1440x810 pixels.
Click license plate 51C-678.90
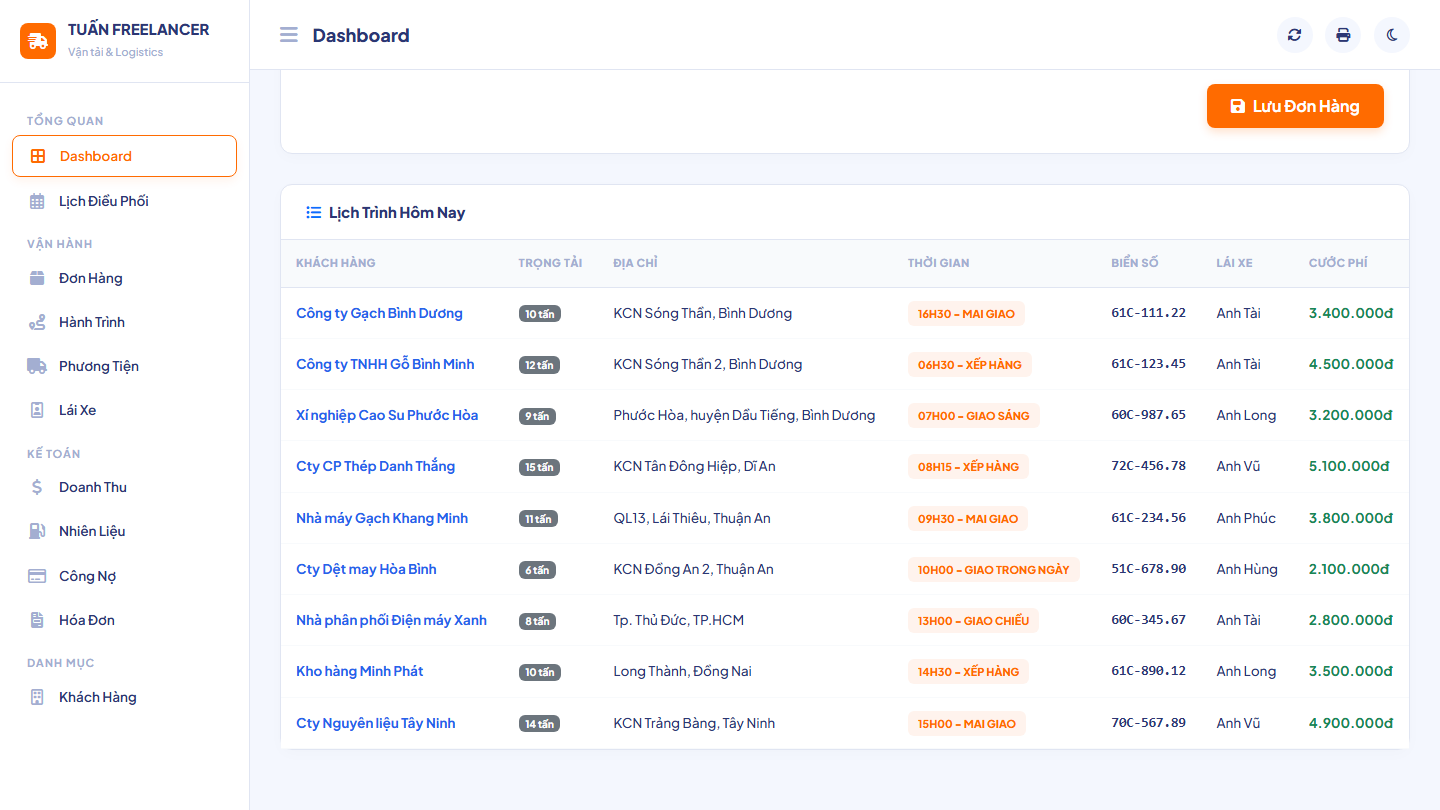(1148, 569)
